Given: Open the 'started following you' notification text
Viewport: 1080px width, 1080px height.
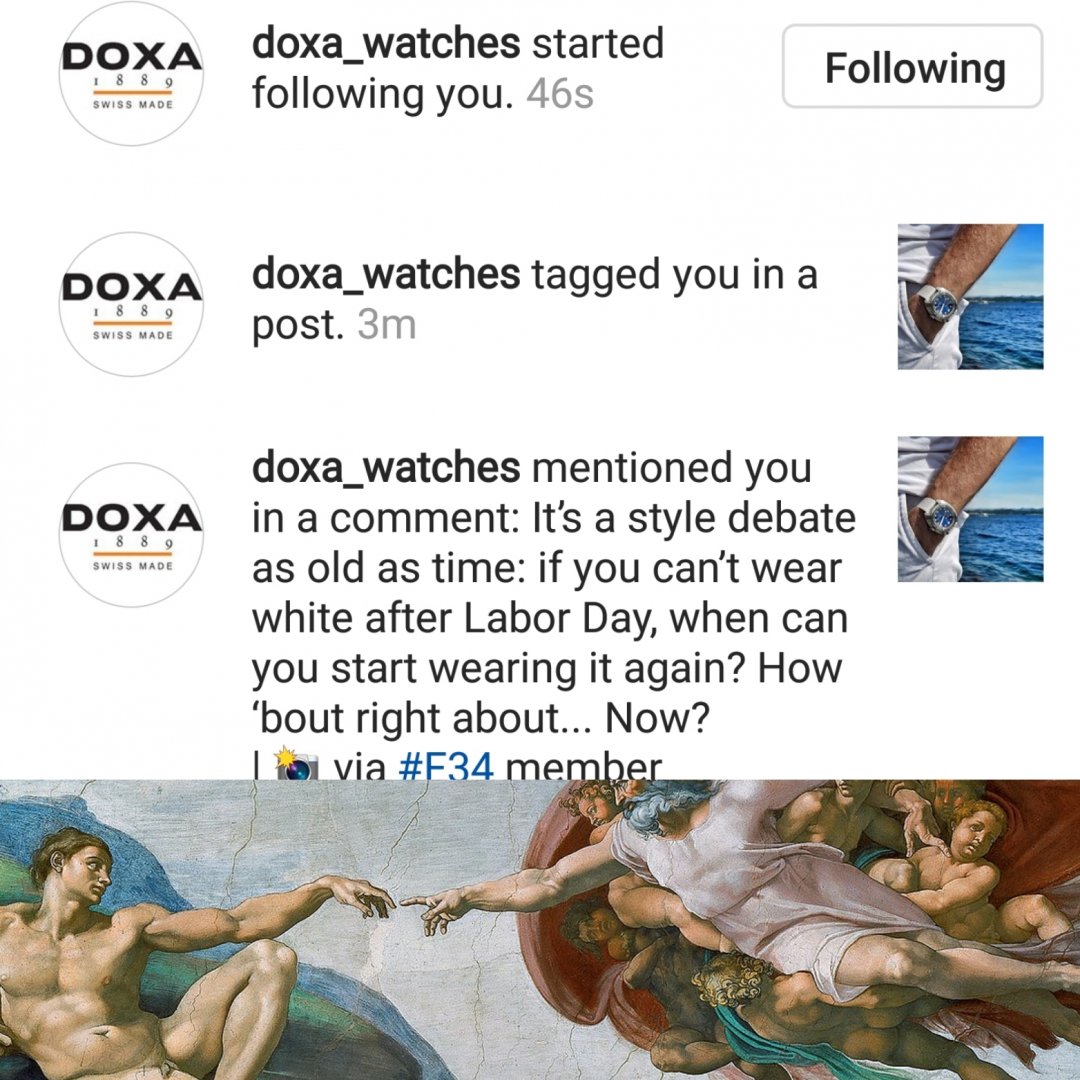Looking at the screenshot, I should coord(458,68).
